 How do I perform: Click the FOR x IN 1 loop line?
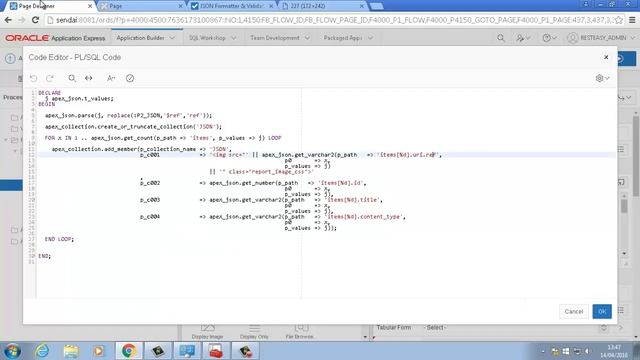163,138
